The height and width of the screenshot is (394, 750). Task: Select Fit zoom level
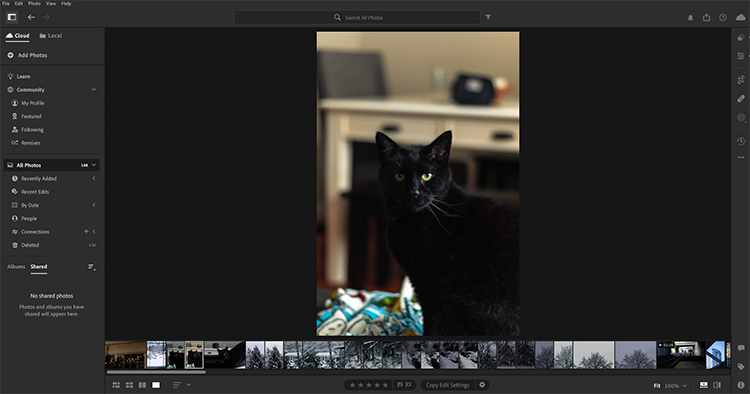point(657,385)
